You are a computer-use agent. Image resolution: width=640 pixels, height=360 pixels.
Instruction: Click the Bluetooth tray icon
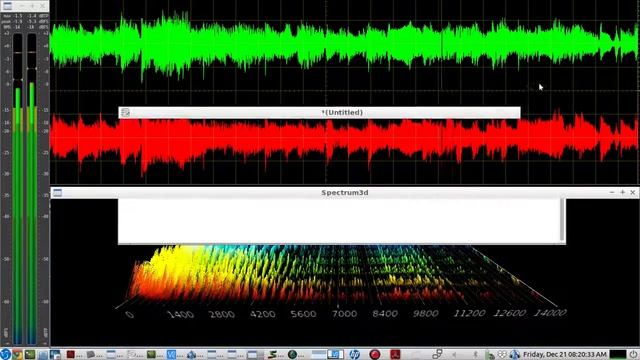click(476, 354)
